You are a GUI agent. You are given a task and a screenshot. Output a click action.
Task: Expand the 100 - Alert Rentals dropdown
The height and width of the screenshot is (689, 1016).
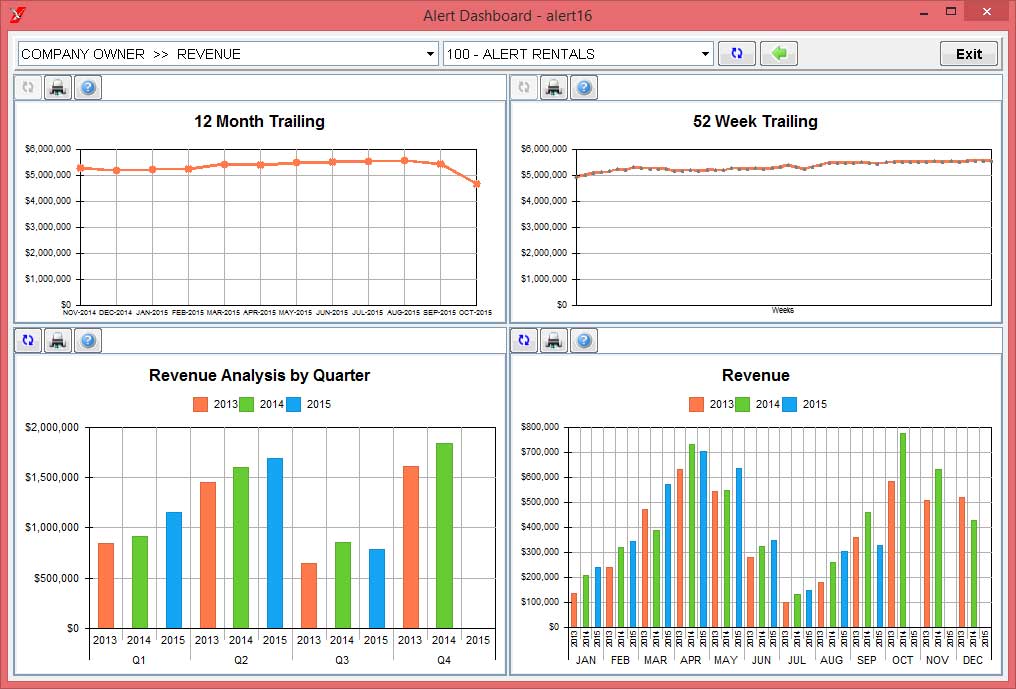[705, 54]
